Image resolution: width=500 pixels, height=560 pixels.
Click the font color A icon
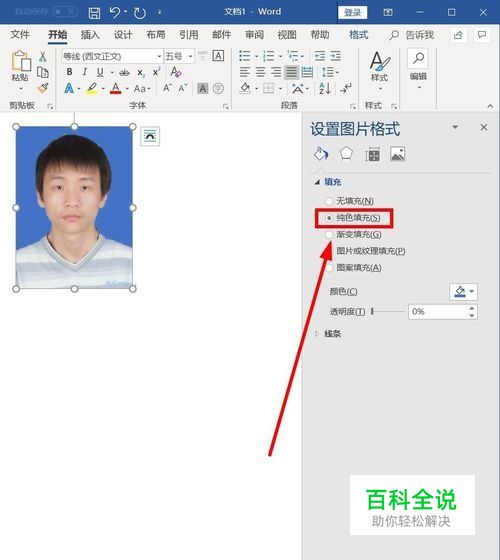coord(115,88)
